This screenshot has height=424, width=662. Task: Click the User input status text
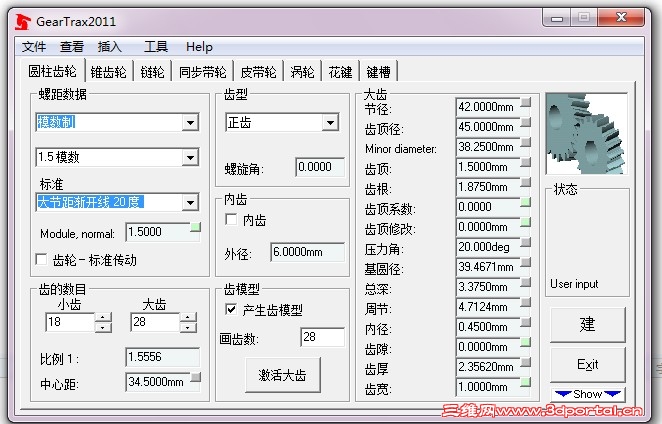[574, 284]
